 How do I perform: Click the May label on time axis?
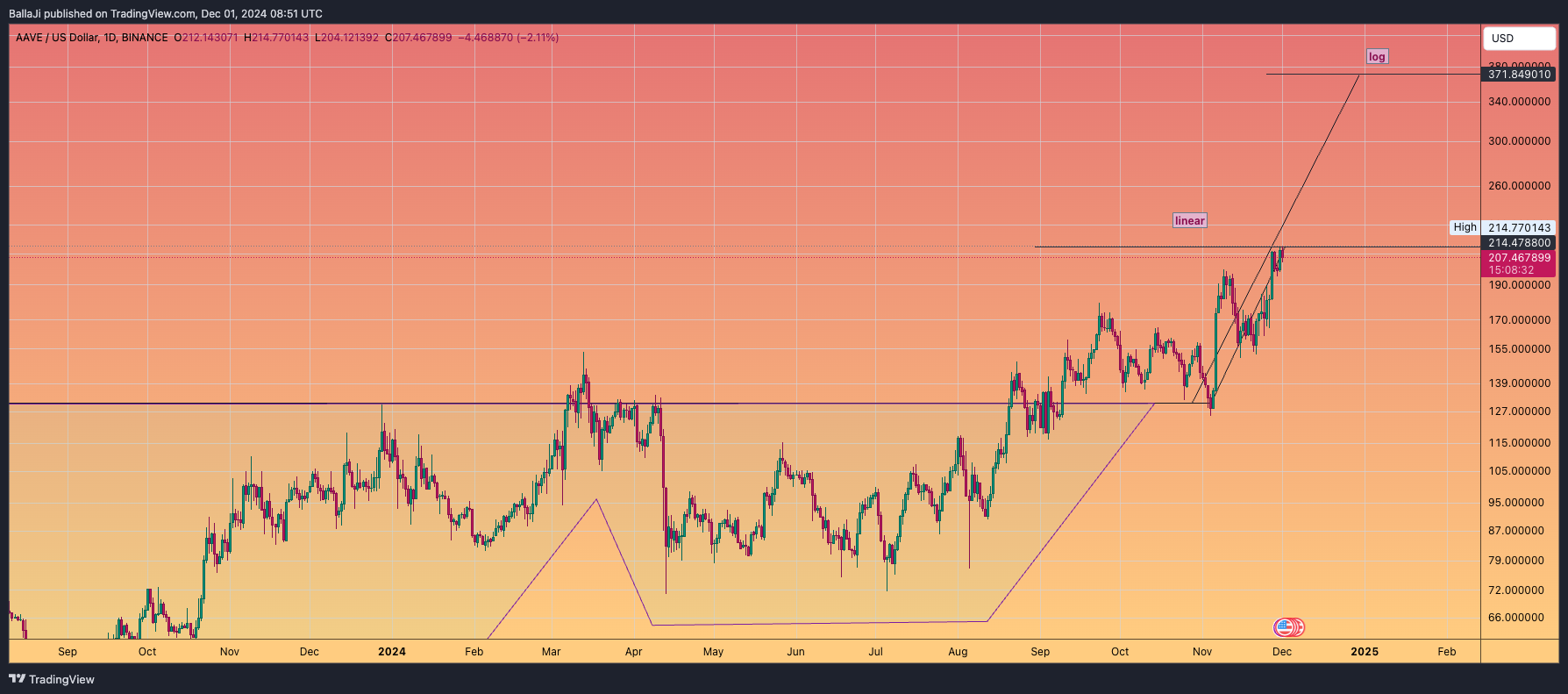coord(714,652)
